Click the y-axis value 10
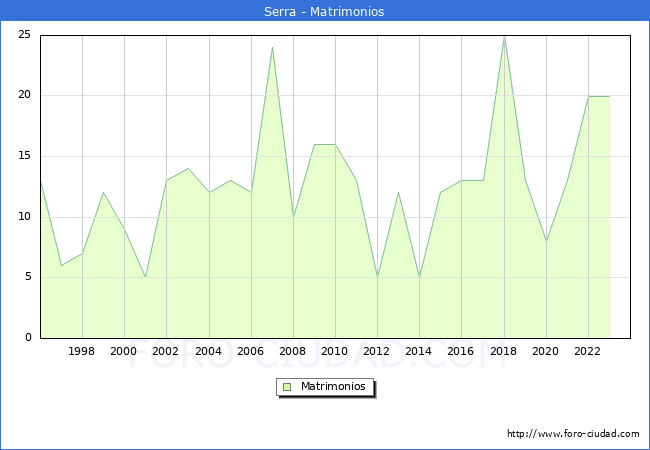Screen dimensions: 650x450 point(24,216)
